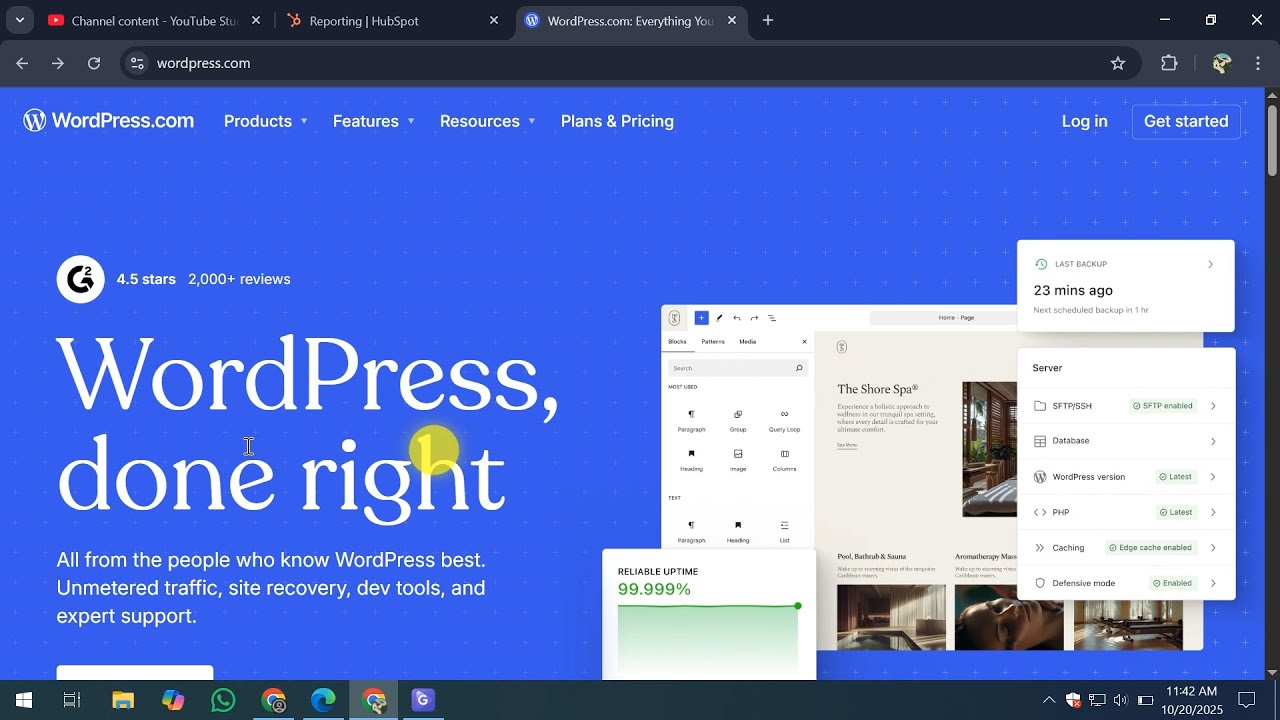Open File Explorer from the taskbar
Image resolution: width=1280 pixels, height=720 pixels.
pos(123,700)
